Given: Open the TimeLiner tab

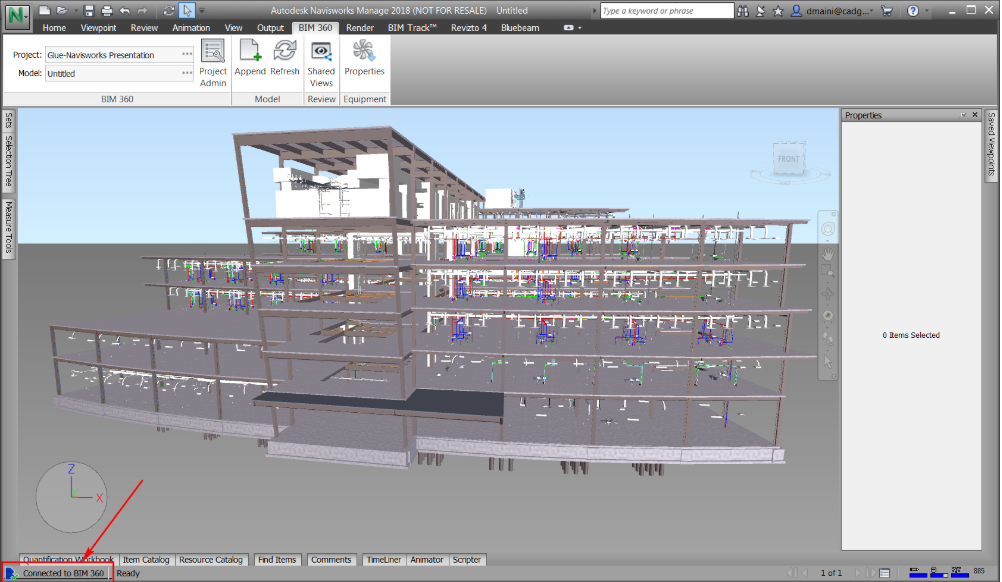Looking at the screenshot, I should point(384,560).
